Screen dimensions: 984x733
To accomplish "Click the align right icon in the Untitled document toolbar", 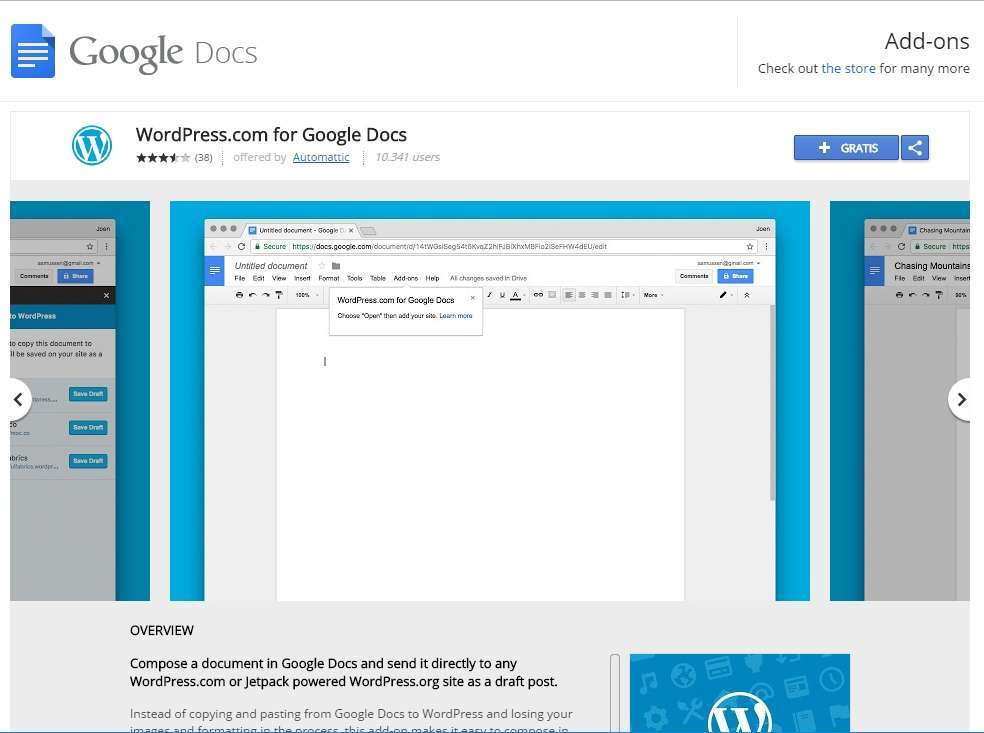I will [x=594, y=295].
